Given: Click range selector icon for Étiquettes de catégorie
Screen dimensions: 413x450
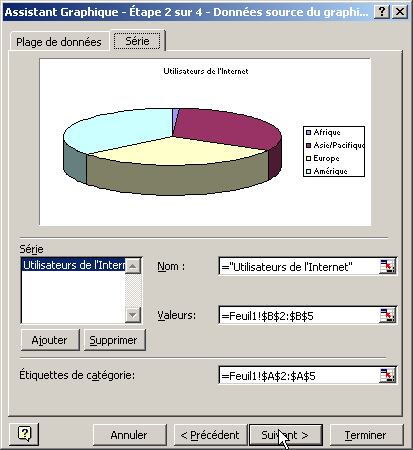Looking at the screenshot, I should tap(387, 375).
